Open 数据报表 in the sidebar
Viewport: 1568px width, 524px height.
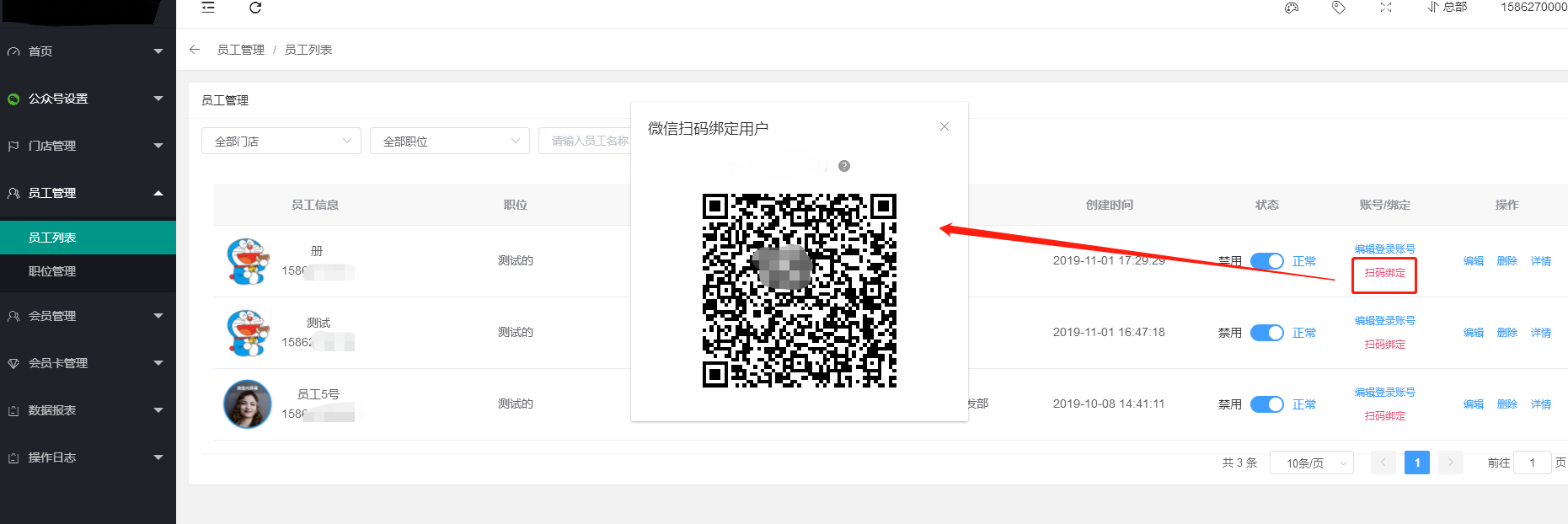click(88, 410)
